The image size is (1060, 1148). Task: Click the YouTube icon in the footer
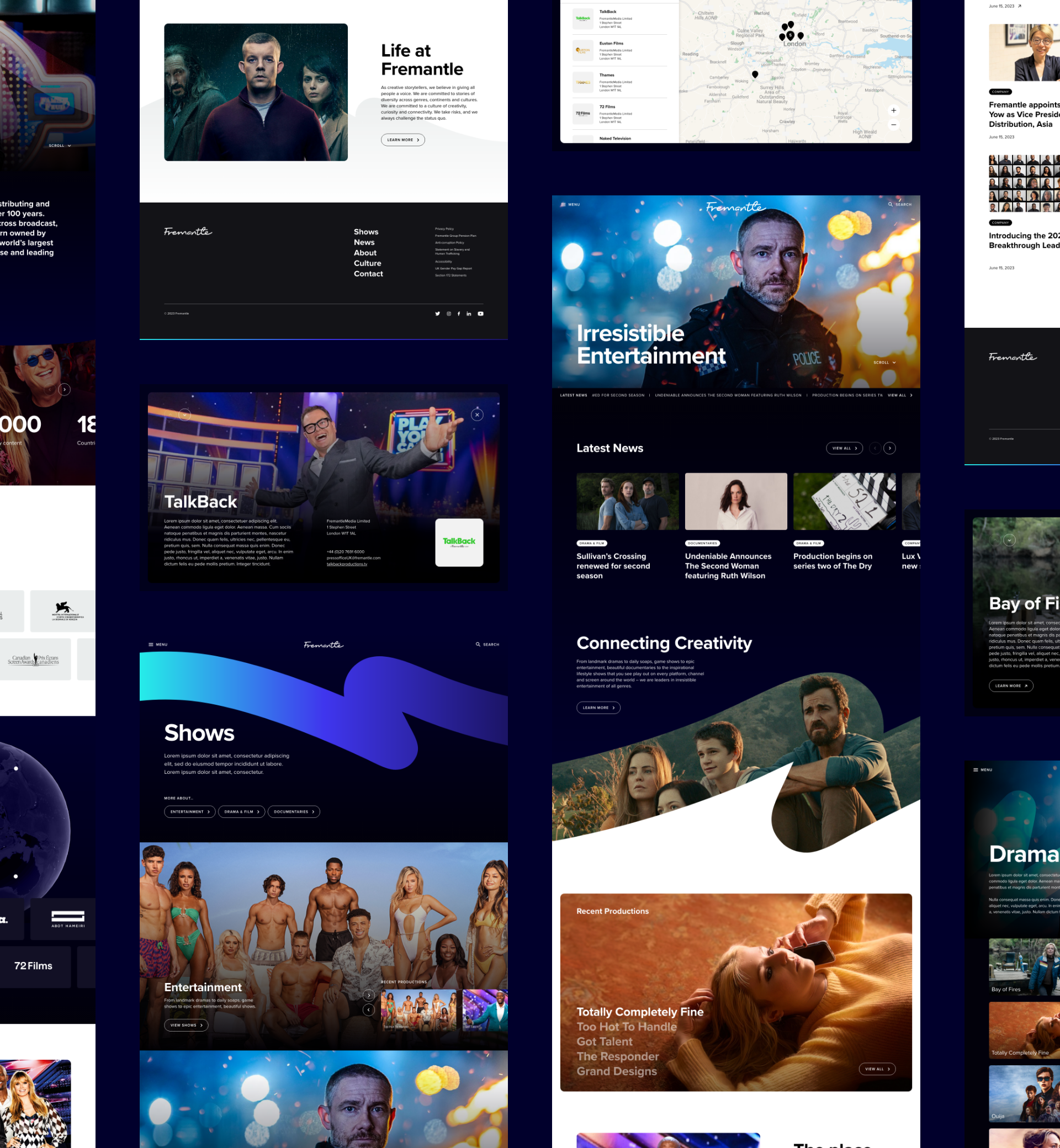(x=481, y=313)
